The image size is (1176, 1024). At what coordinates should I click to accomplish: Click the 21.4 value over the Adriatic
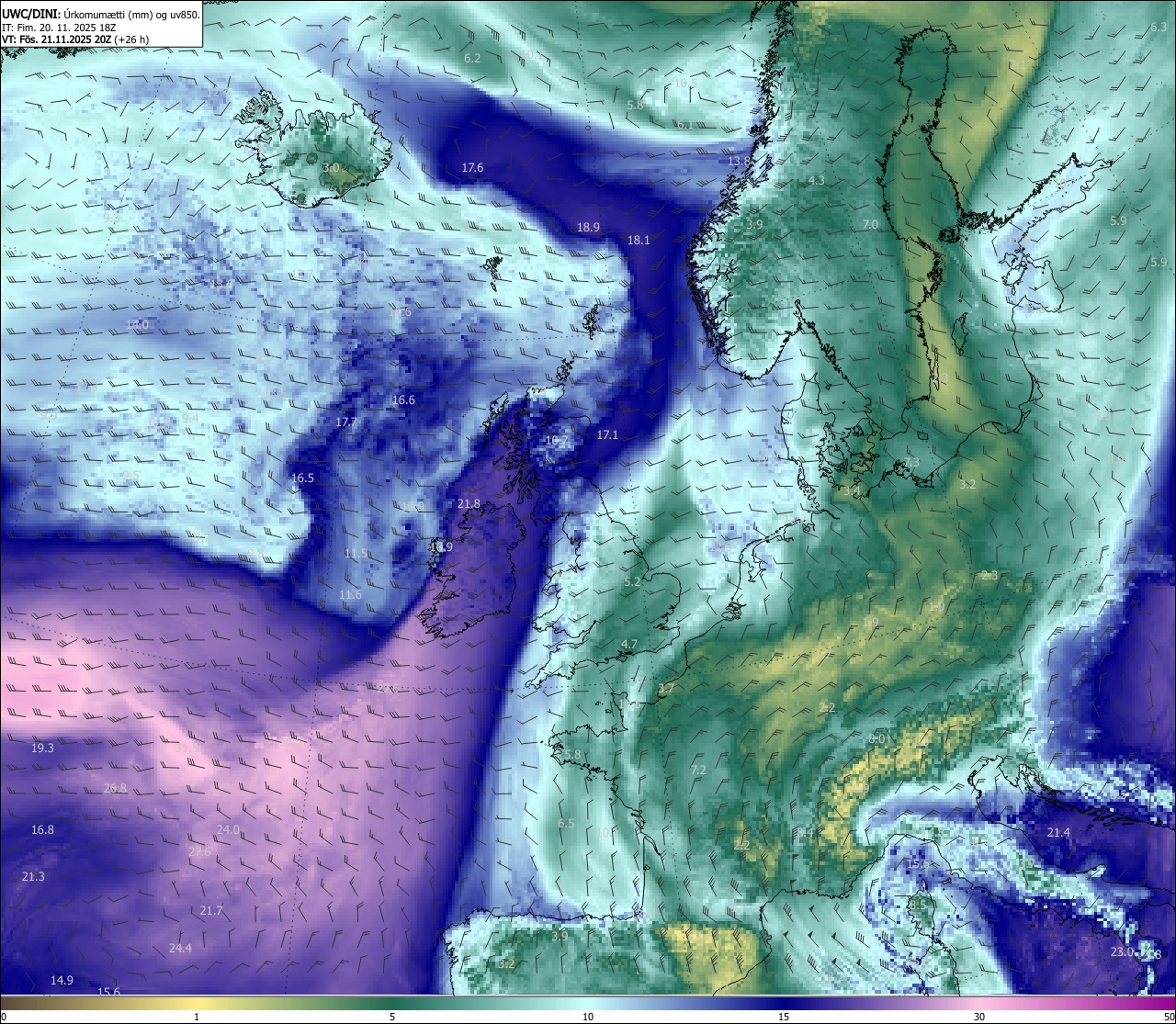(1058, 833)
